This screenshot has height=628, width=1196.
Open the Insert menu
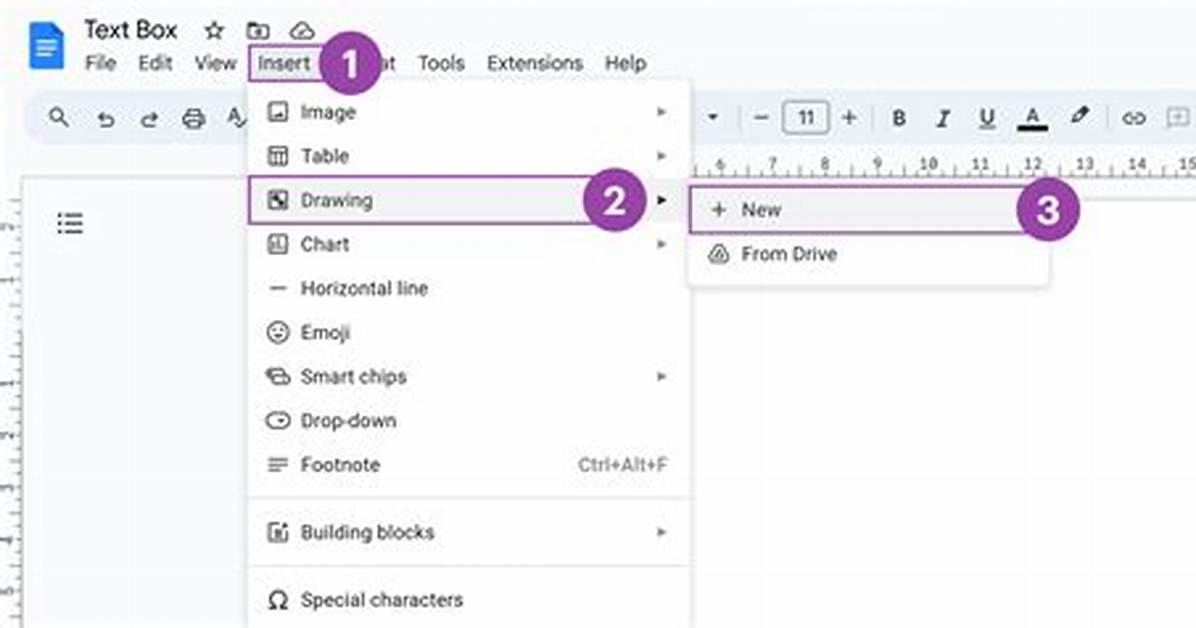[x=284, y=63]
